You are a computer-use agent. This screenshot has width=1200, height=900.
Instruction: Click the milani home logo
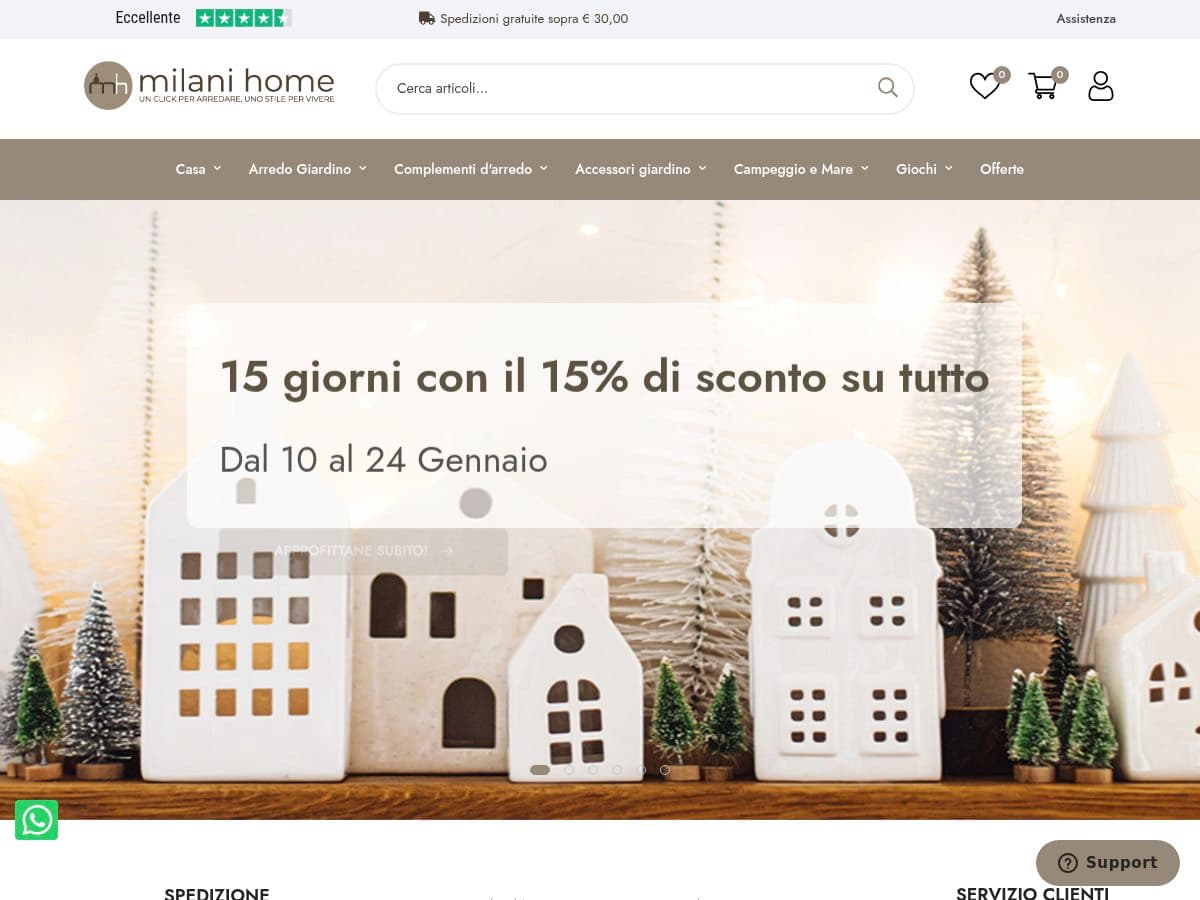[209, 85]
